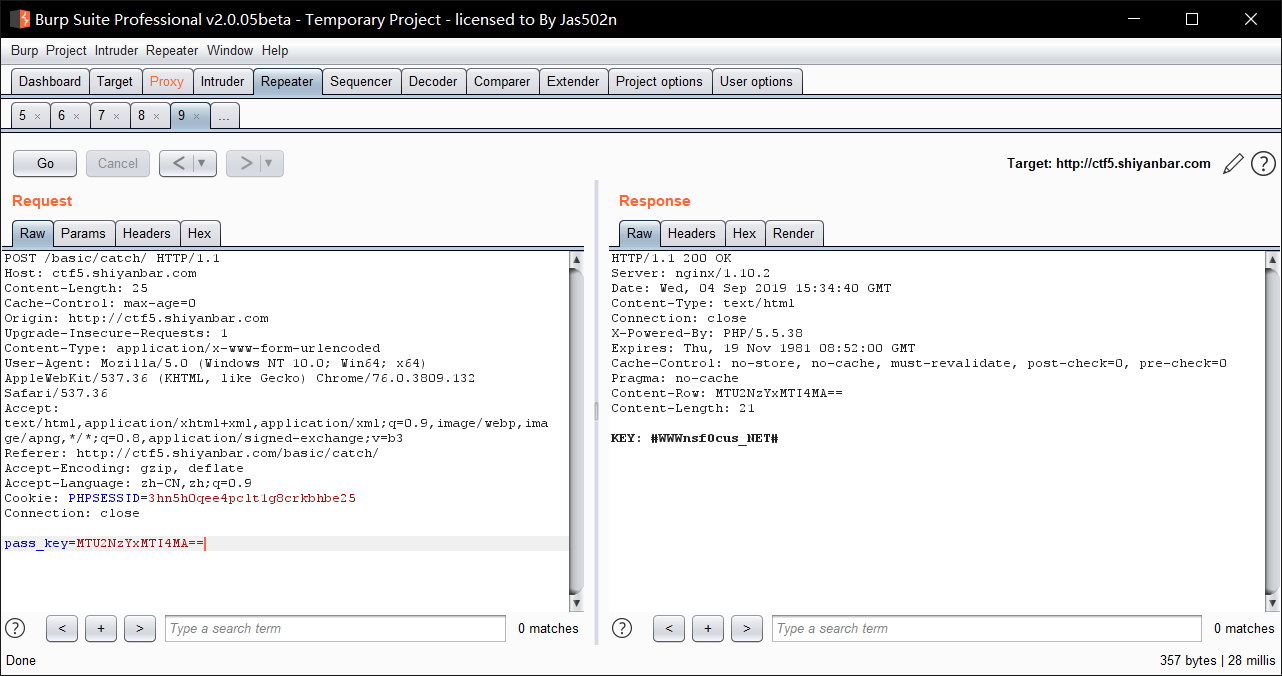The width and height of the screenshot is (1282, 676).
Task: Open Repeater help question mark icon
Action: 1263,163
